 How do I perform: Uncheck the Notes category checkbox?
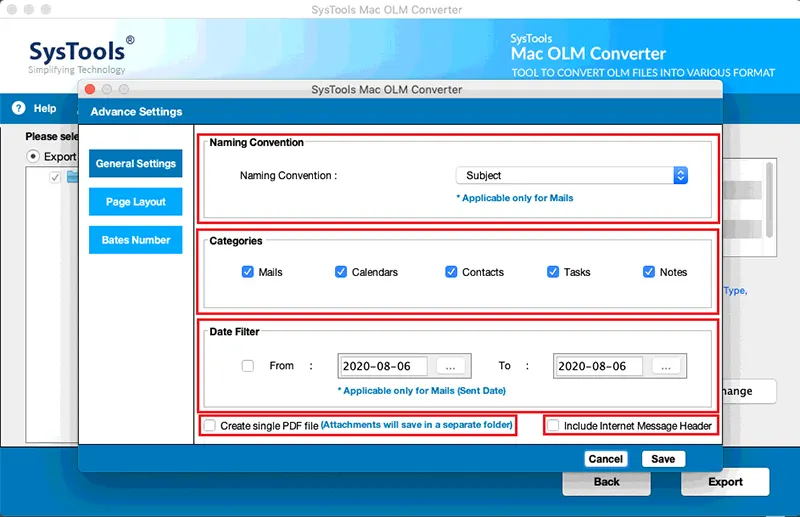pos(649,272)
